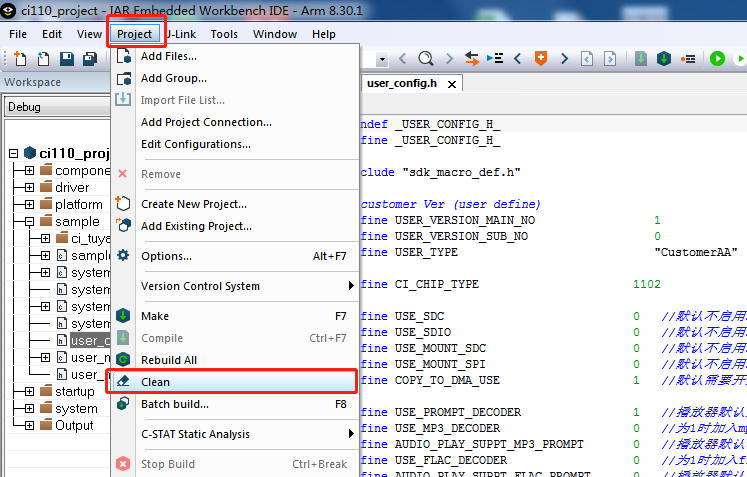Select the platform folder in workspace tree
The width and height of the screenshot is (747, 477).
[79, 204]
